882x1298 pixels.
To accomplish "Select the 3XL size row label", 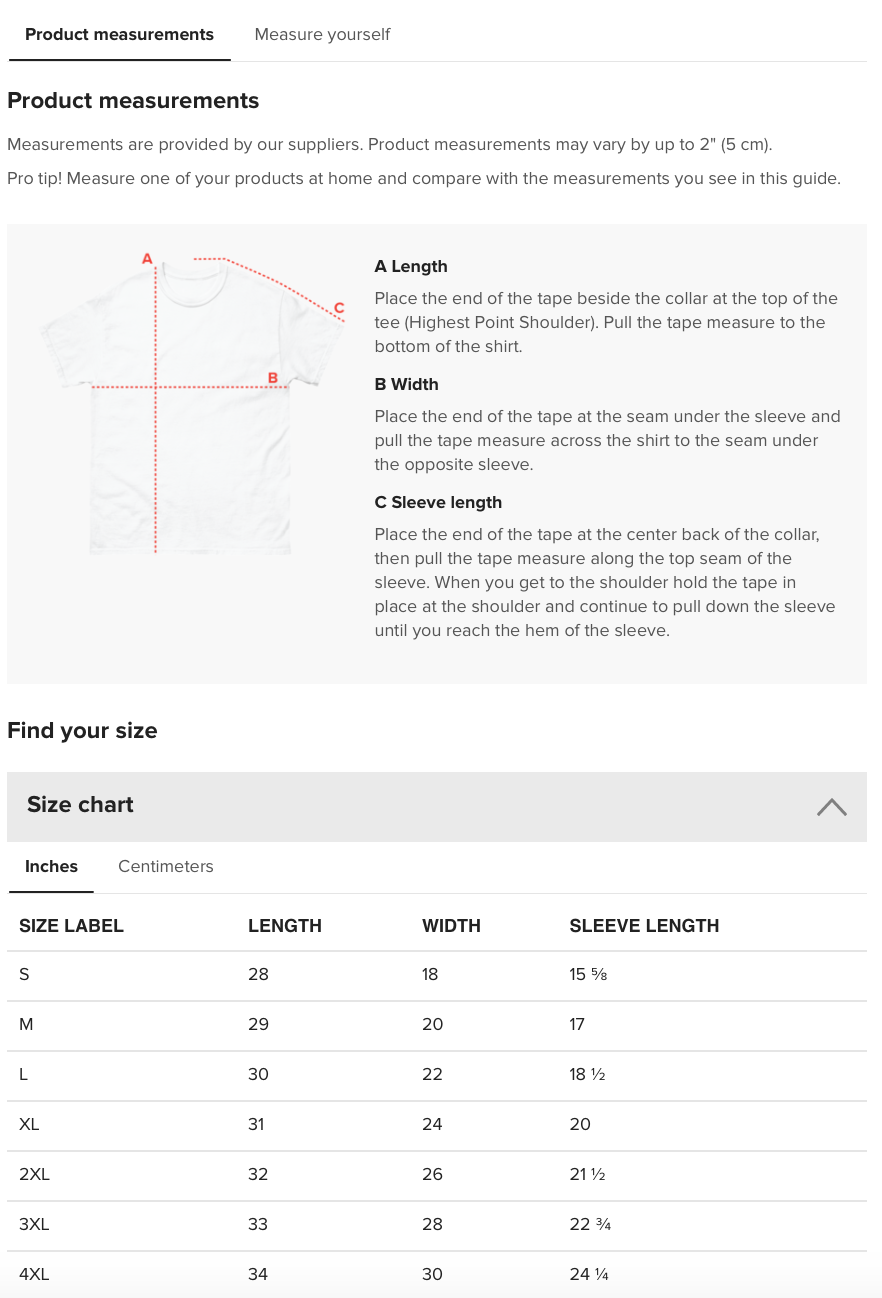I will click(x=34, y=1224).
